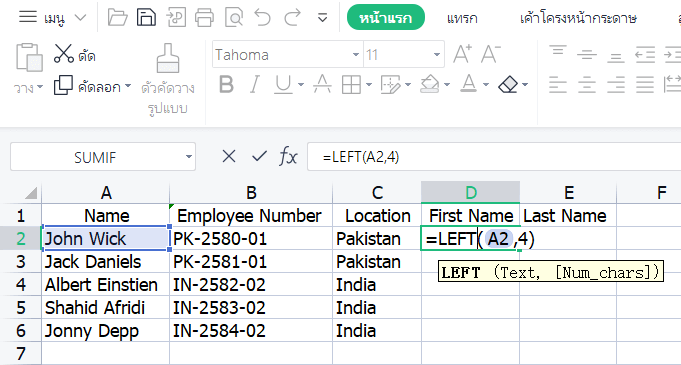Open the underline style dropdown arrow

(x=301, y=85)
